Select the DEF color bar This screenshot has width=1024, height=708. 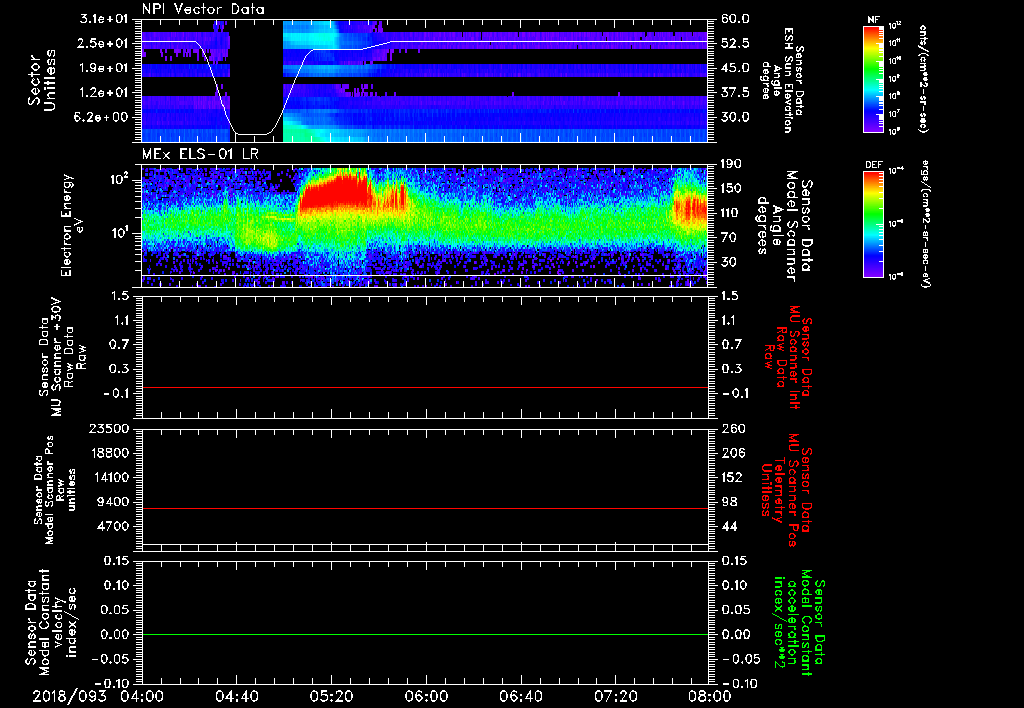(874, 223)
